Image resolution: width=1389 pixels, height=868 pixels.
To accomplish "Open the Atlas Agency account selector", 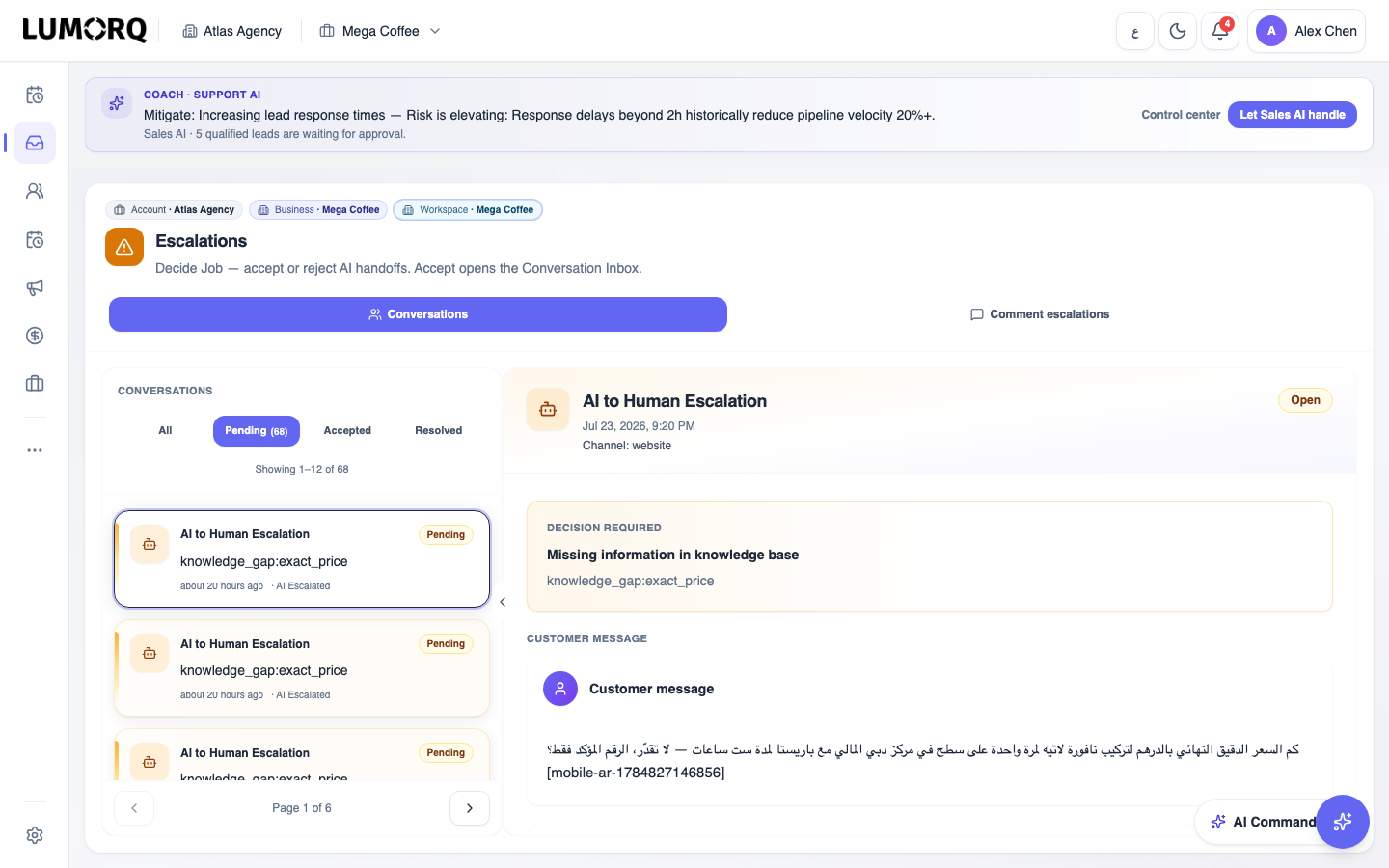I will [x=231, y=31].
